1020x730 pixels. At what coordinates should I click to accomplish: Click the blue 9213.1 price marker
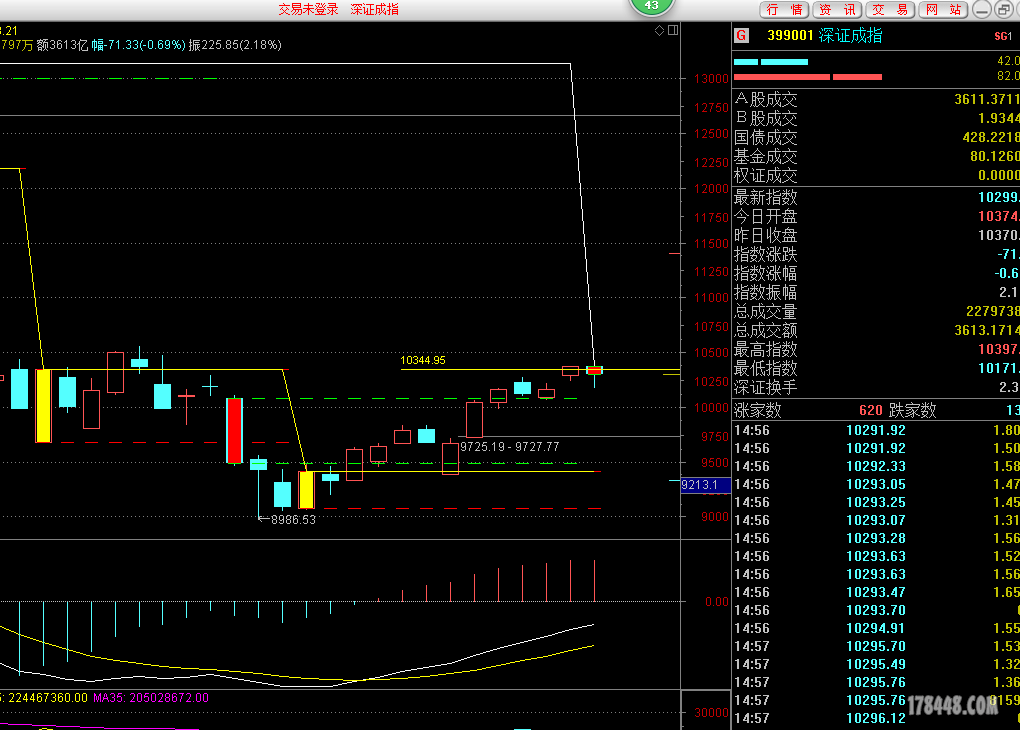[x=705, y=485]
